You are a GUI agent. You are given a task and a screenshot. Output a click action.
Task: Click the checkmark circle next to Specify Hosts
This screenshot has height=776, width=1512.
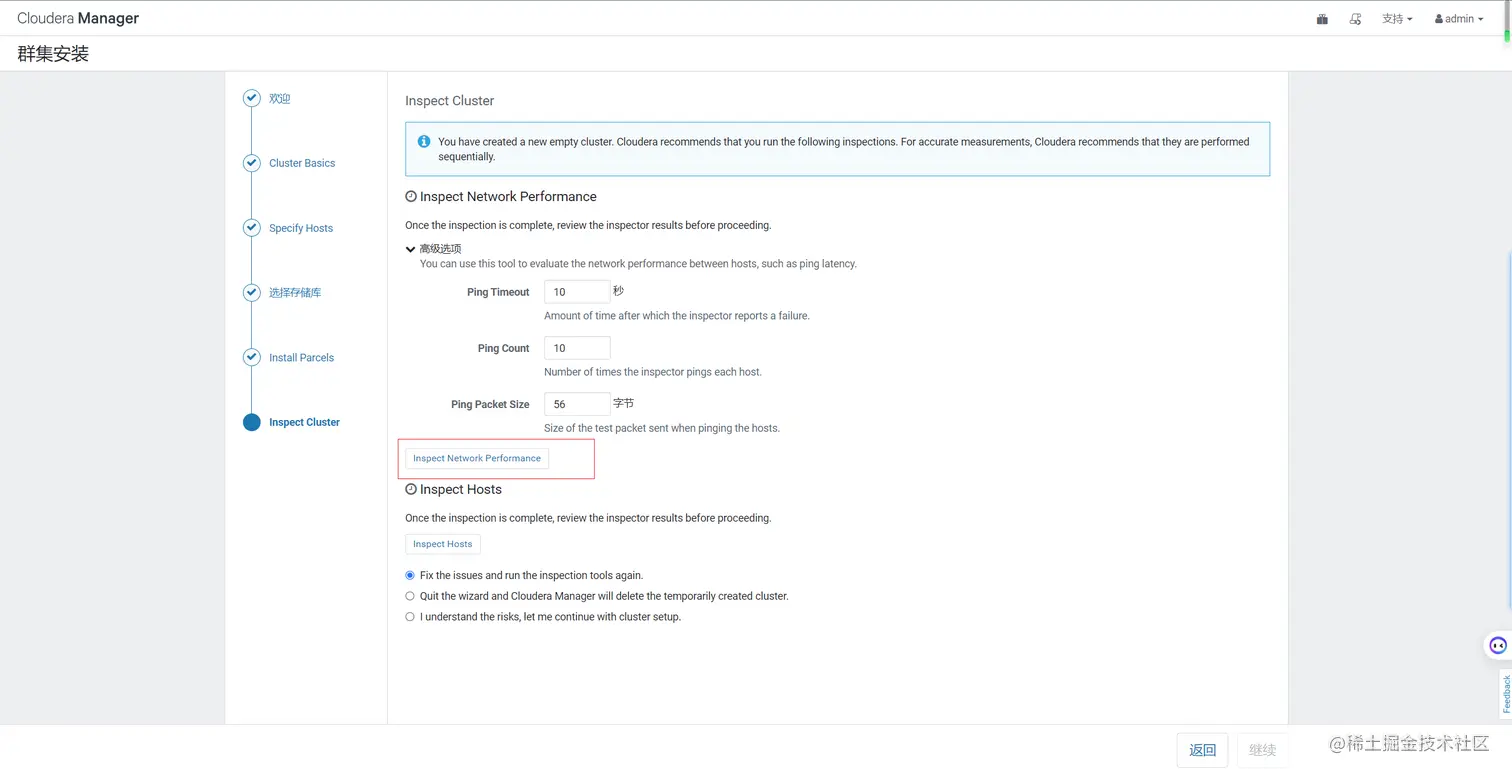252,228
